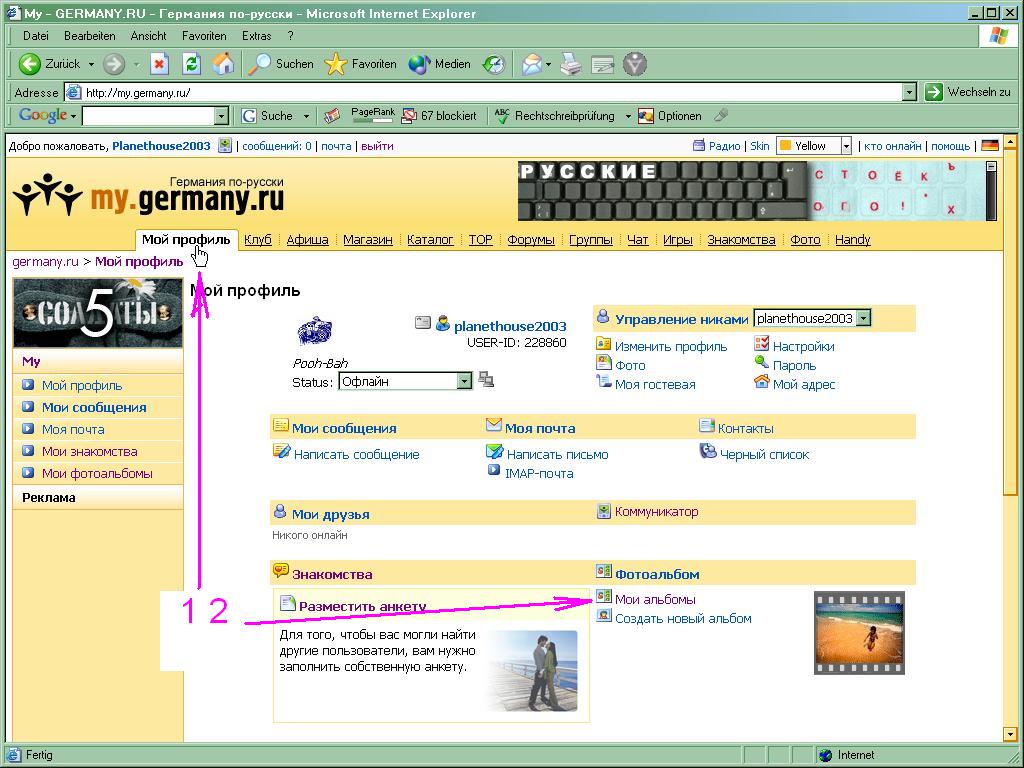Open the IMAP-почта link
The width and height of the screenshot is (1024, 768).
pyautogui.click(x=539, y=473)
